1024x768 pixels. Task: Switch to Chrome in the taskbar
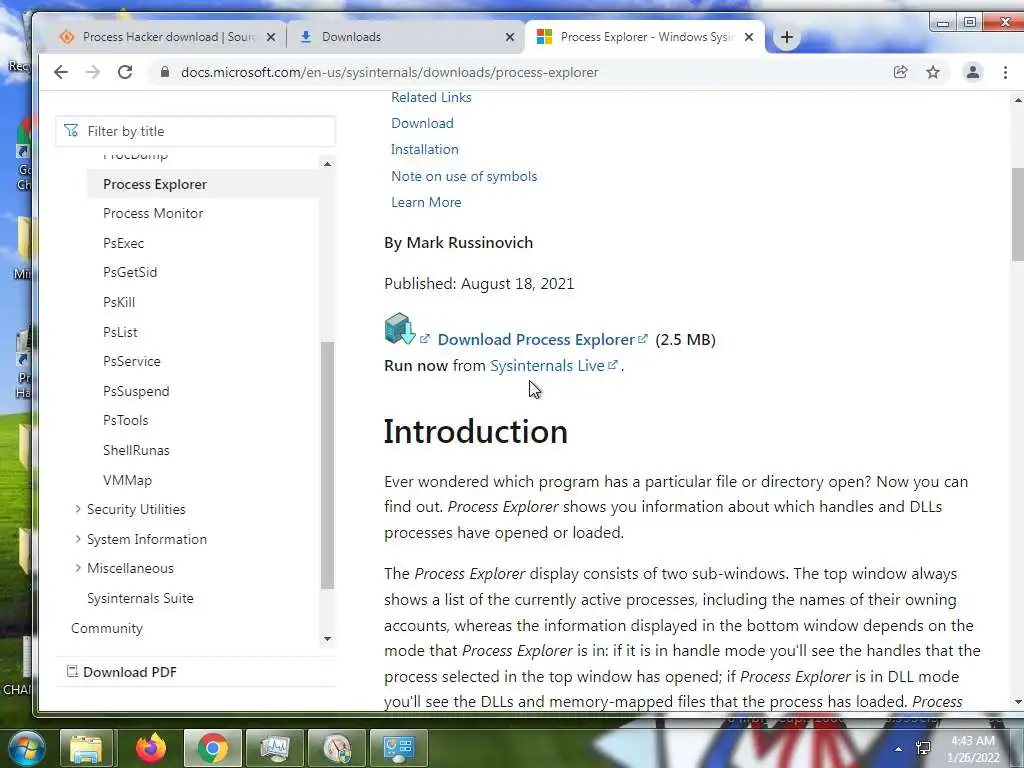pos(213,748)
